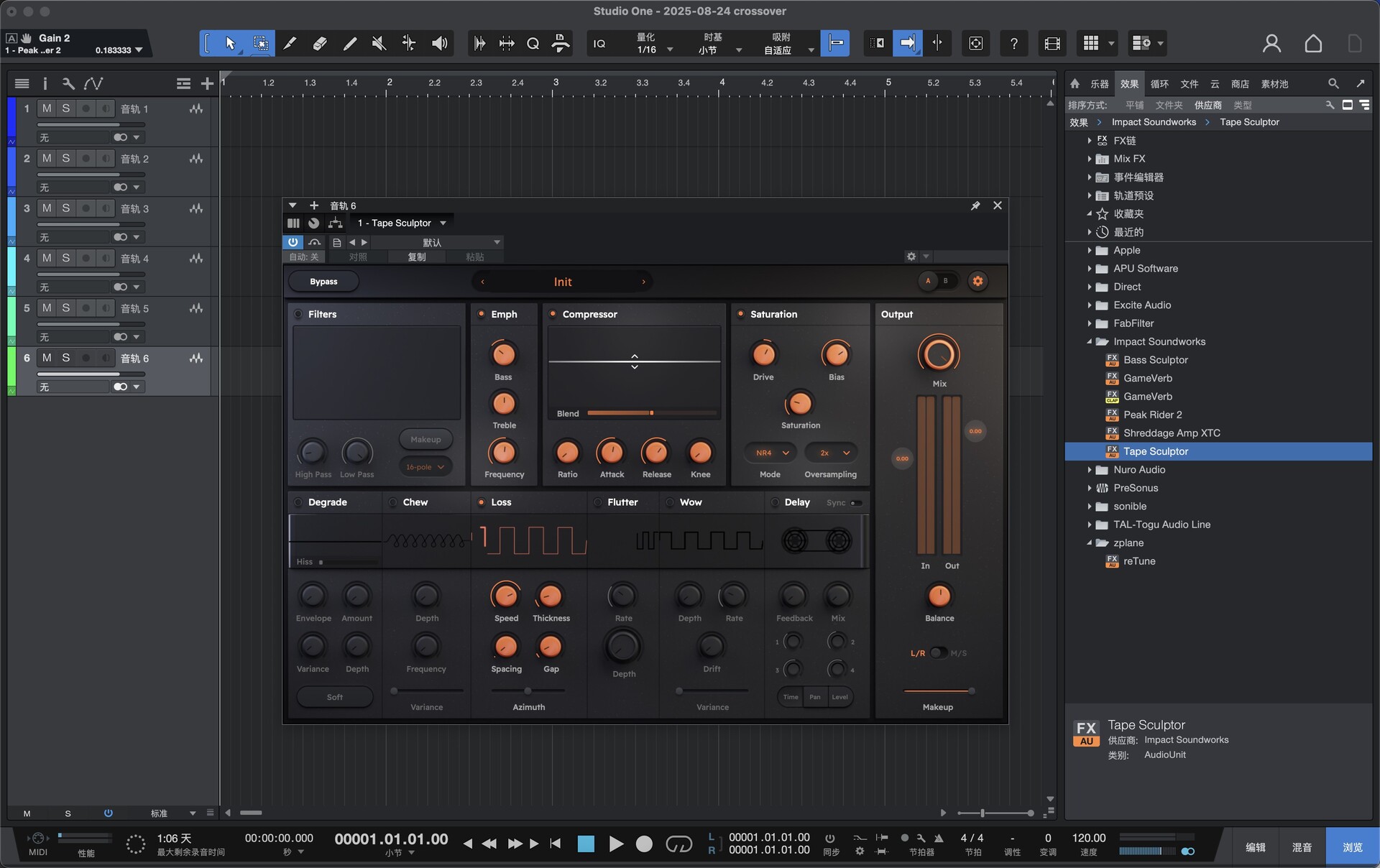Click the filter Makeup button
This screenshot has width=1380, height=868.
pyautogui.click(x=425, y=440)
